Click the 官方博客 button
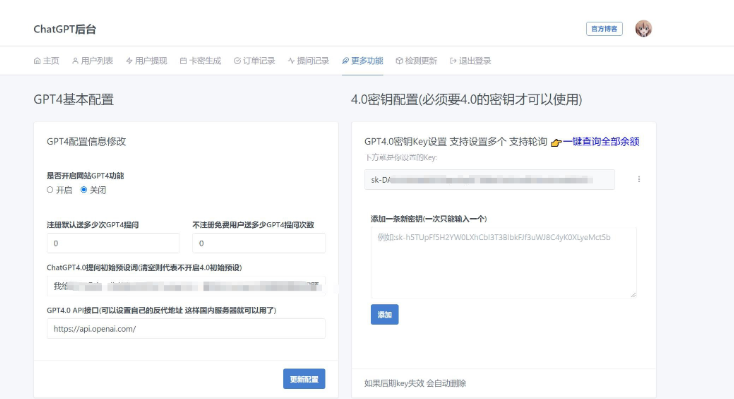This screenshot has height=399, width=734. 604,29
